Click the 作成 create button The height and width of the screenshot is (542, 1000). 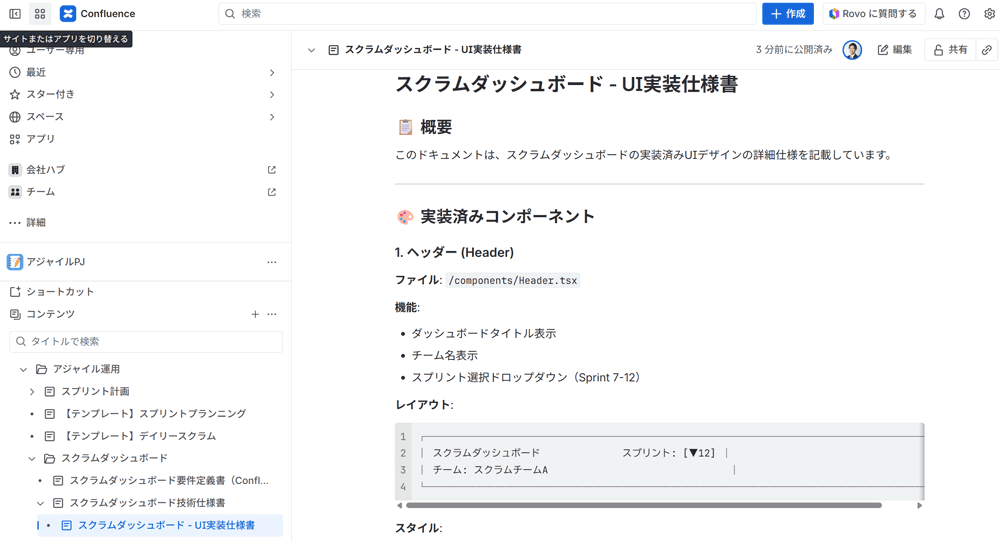point(788,13)
